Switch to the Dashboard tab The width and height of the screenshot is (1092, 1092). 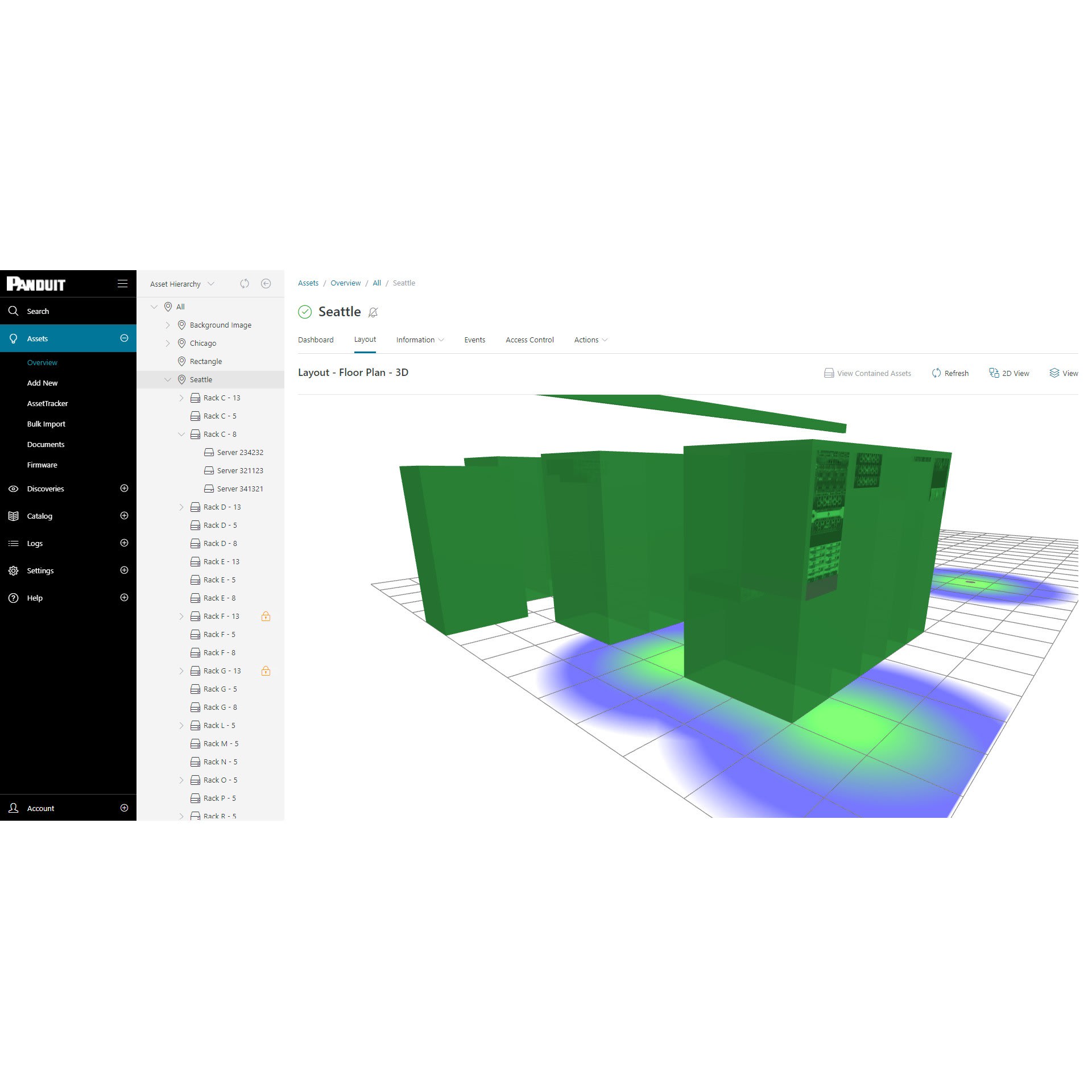(x=316, y=340)
